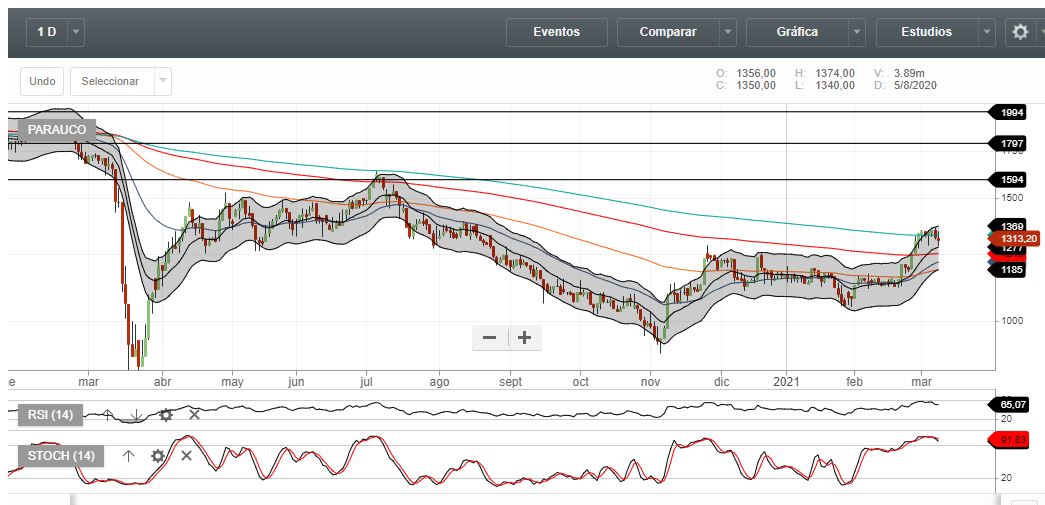Open the Estudios menu
The height and width of the screenshot is (505, 1045).
pyautogui.click(x=926, y=32)
